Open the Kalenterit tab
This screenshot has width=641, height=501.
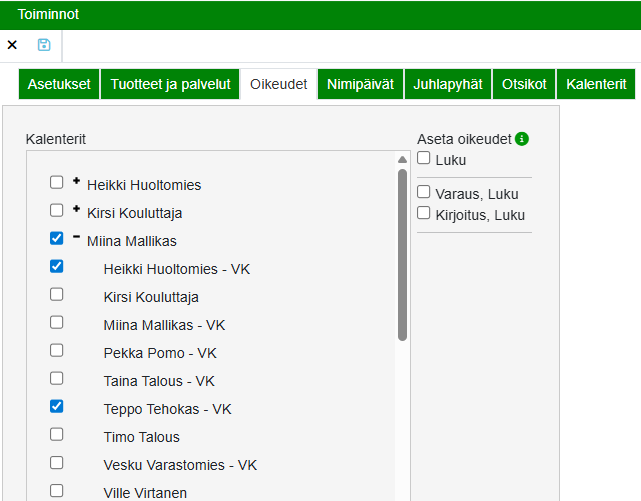click(596, 84)
